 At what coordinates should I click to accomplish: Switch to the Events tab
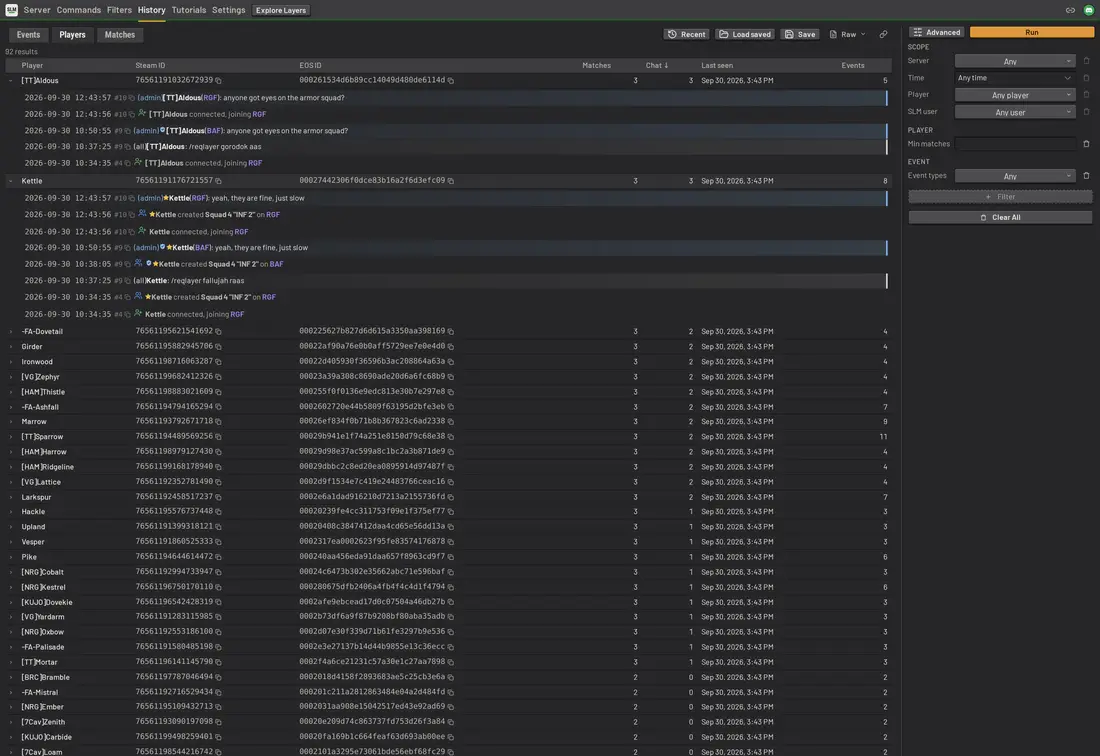[28, 34]
